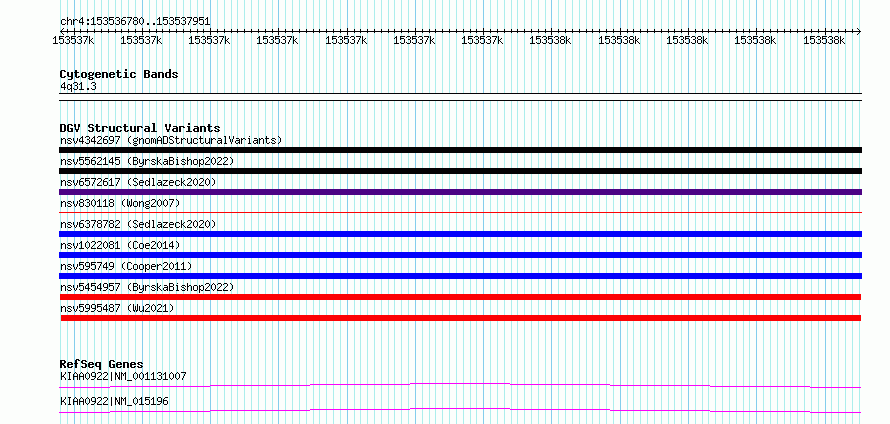This screenshot has height=424, width=890.
Task: Open the DGV Structural Variants track title
Action: pyautogui.click(x=140, y=128)
